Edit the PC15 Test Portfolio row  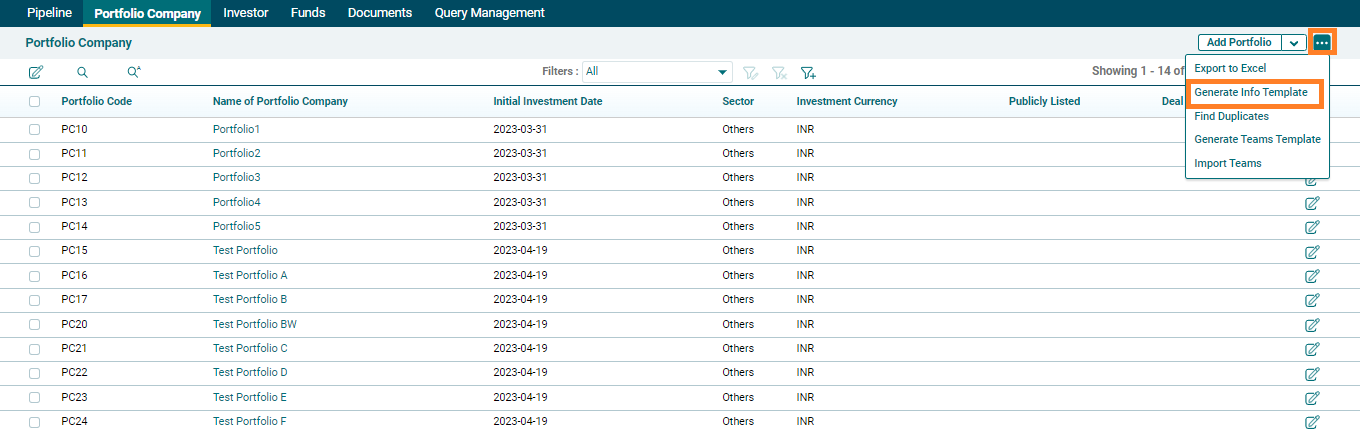[1312, 252]
